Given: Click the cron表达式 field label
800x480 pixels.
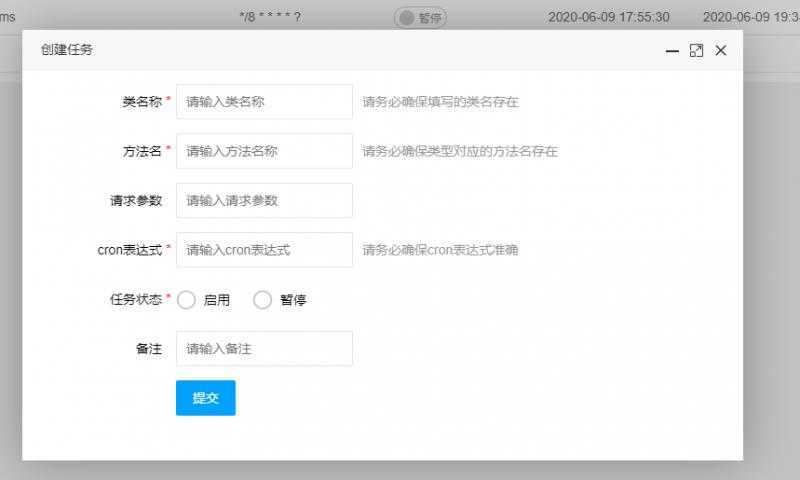Looking at the screenshot, I should coord(130,250).
